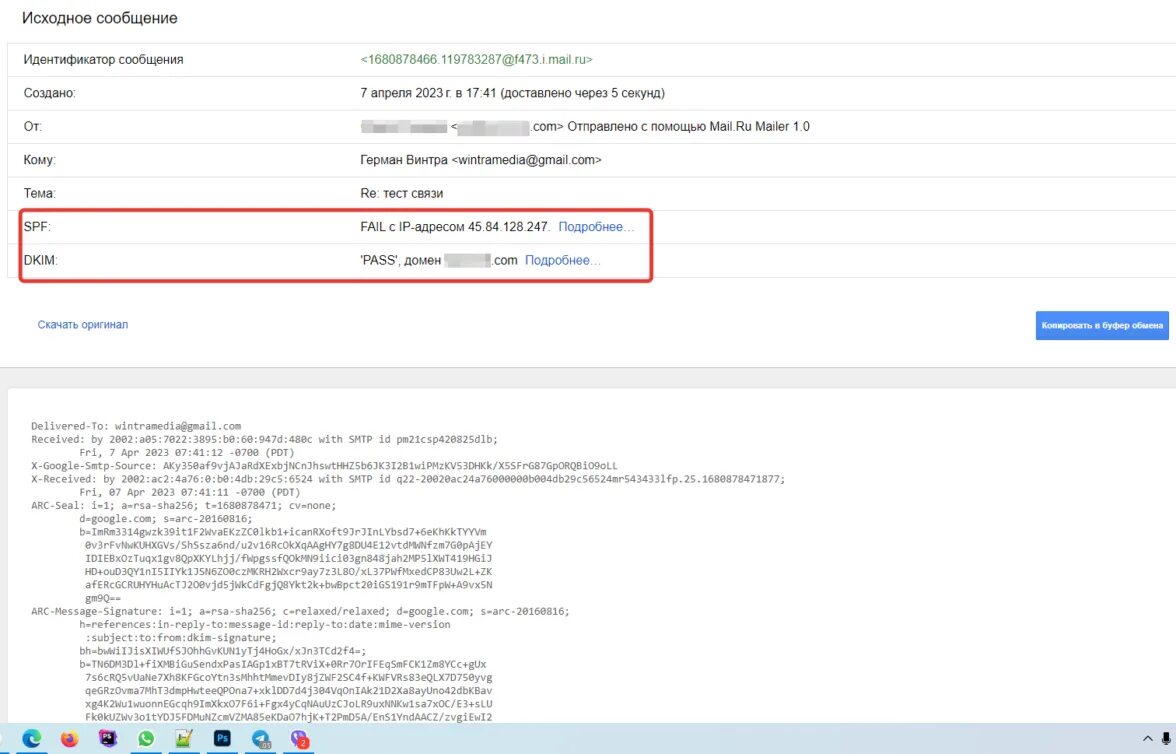The height and width of the screenshot is (754, 1176).
Task: Click the 'Кому:' row label
Action: pos(40,160)
